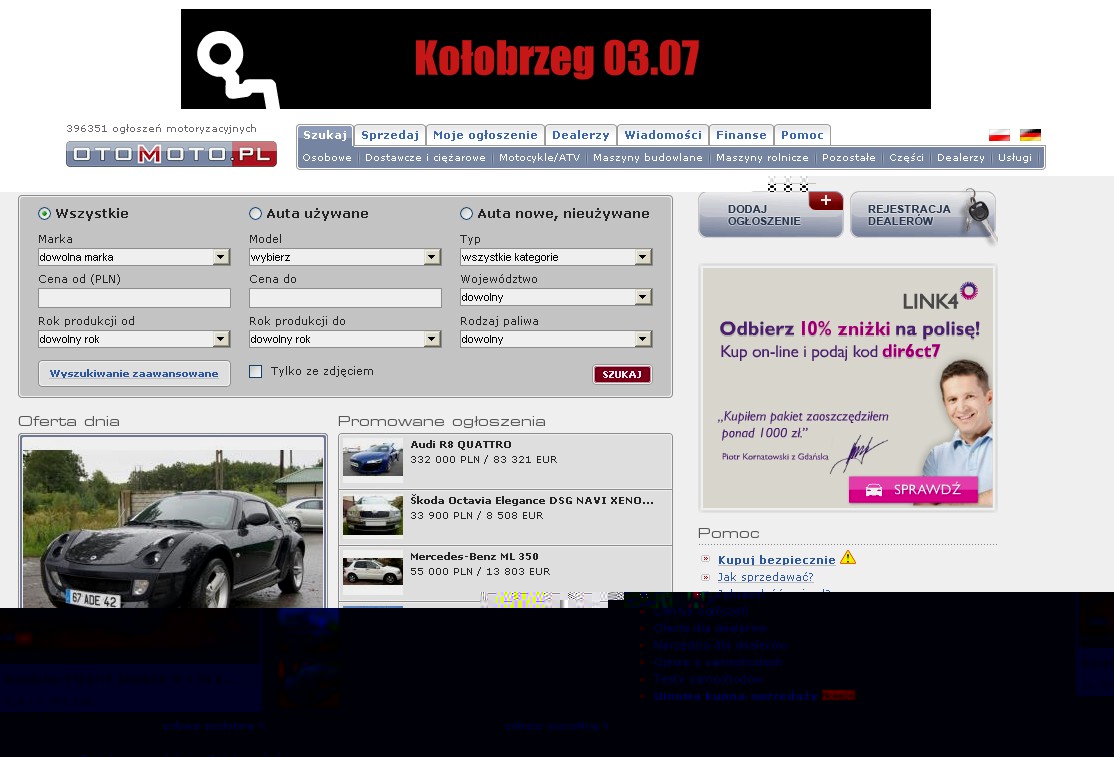
Task: Open the Škoda Octavia listing thumbnail
Action: point(373,516)
